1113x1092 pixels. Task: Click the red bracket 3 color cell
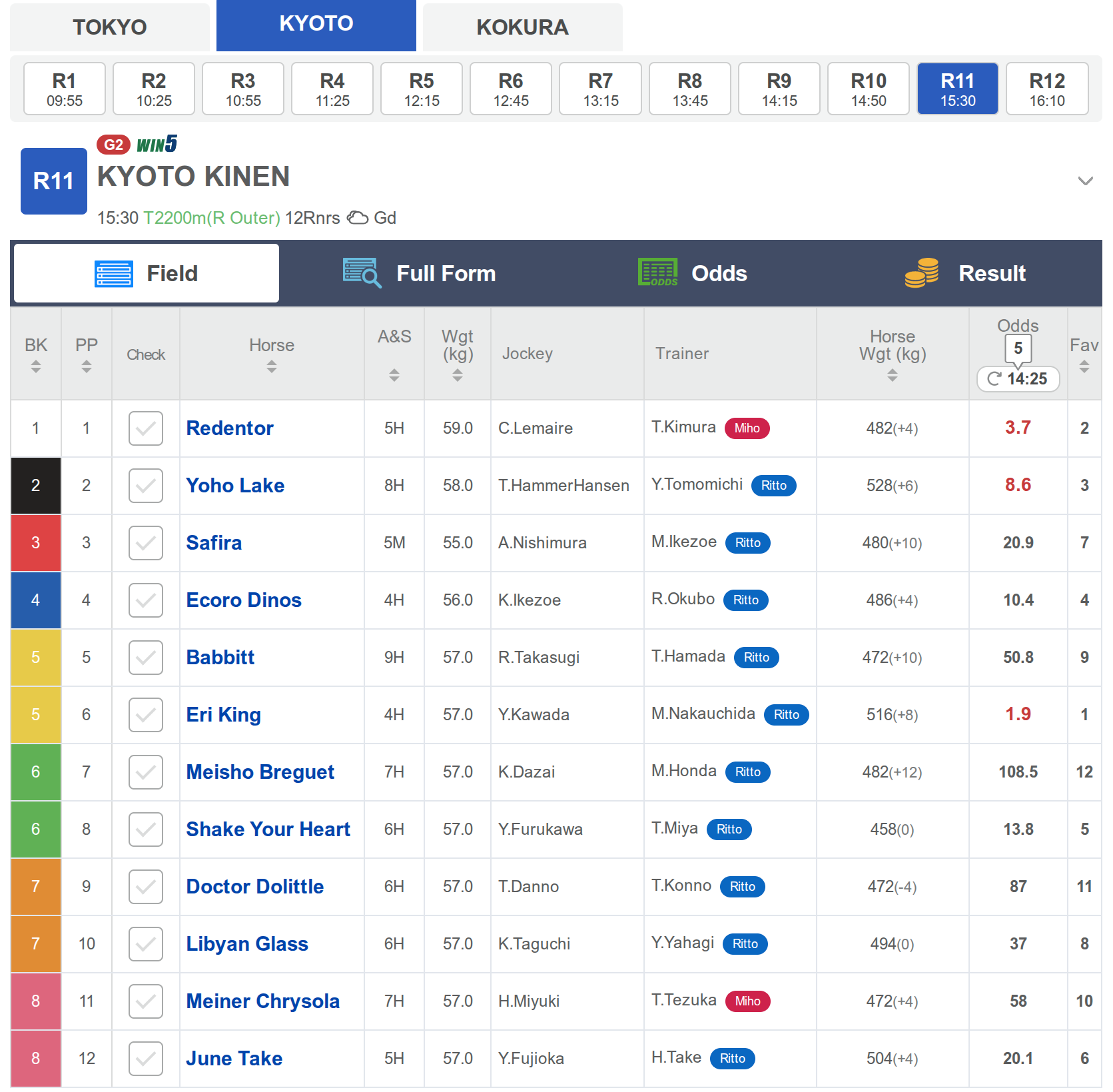pos(36,543)
